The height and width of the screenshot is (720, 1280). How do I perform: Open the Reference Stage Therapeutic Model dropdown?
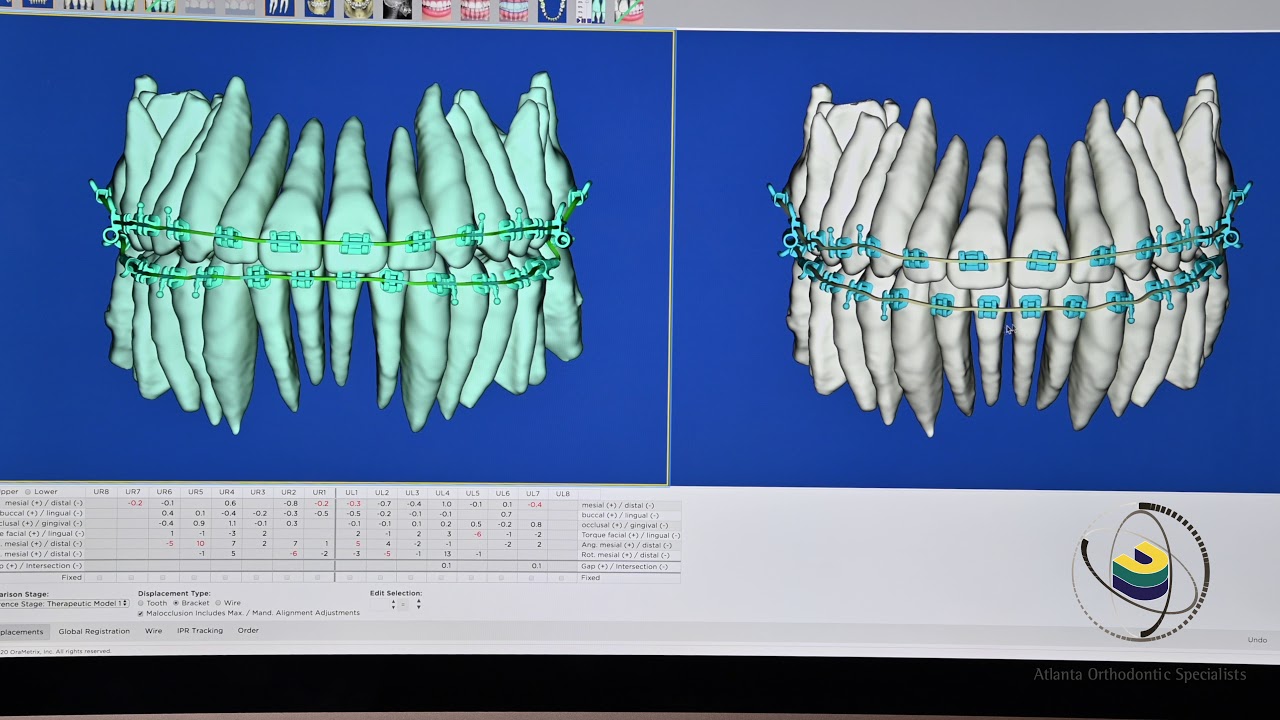pyautogui.click(x=65, y=603)
